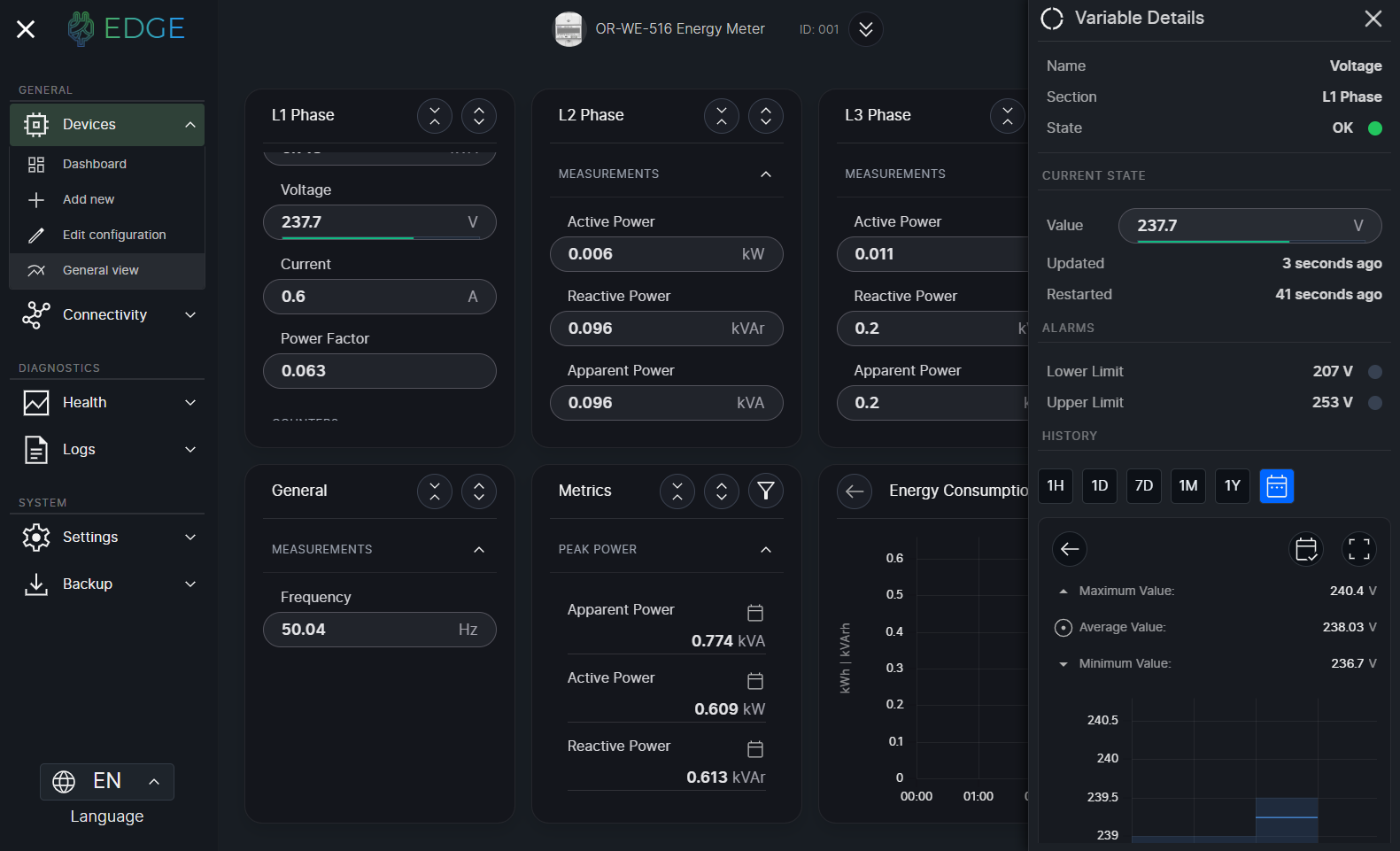Click the Devices chip icon
Image resolution: width=1400 pixels, height=851 pixels.
pyautogui.click(x=36, y=125)
